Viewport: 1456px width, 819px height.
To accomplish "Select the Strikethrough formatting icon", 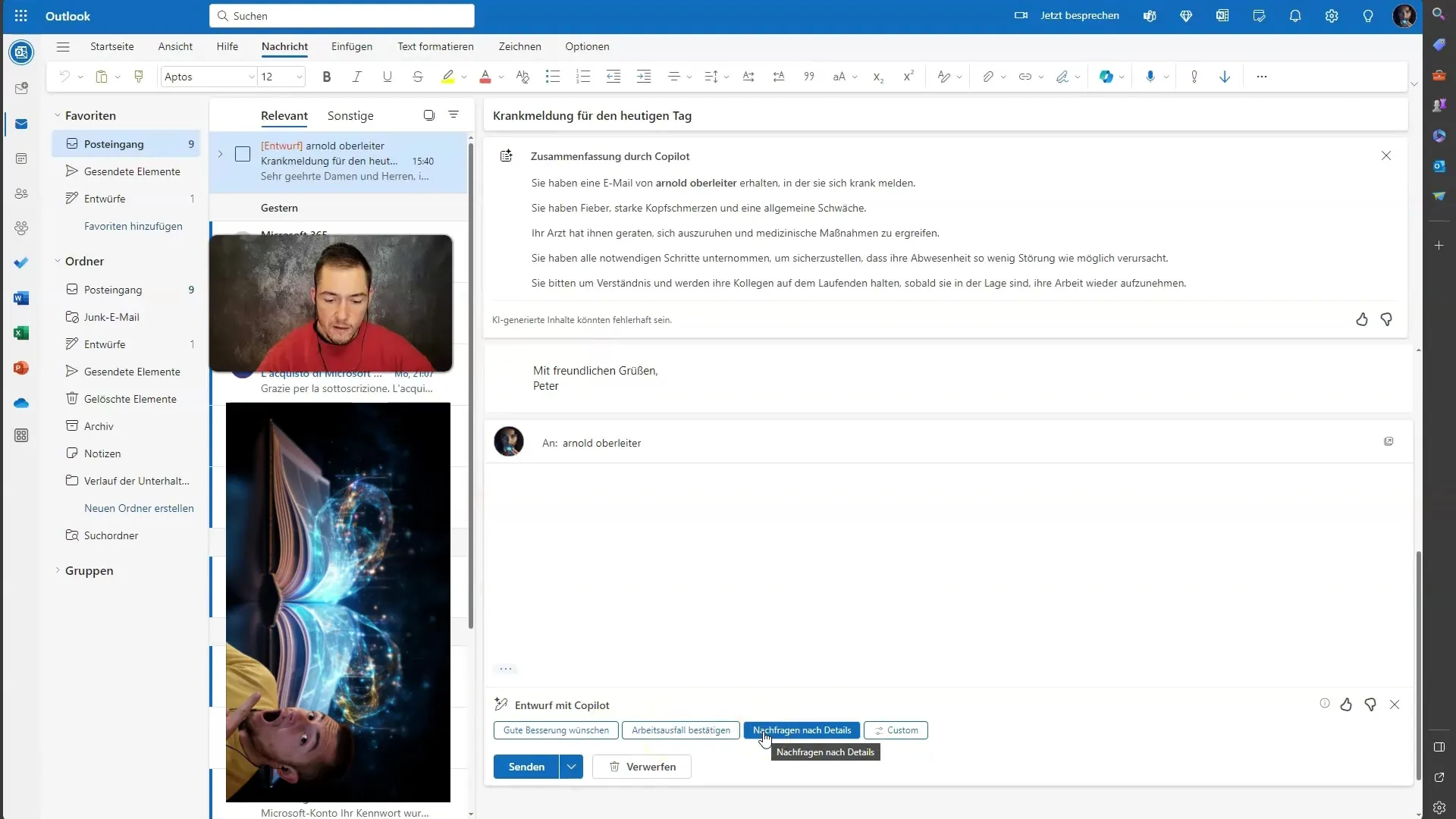I will click(418, 77).
